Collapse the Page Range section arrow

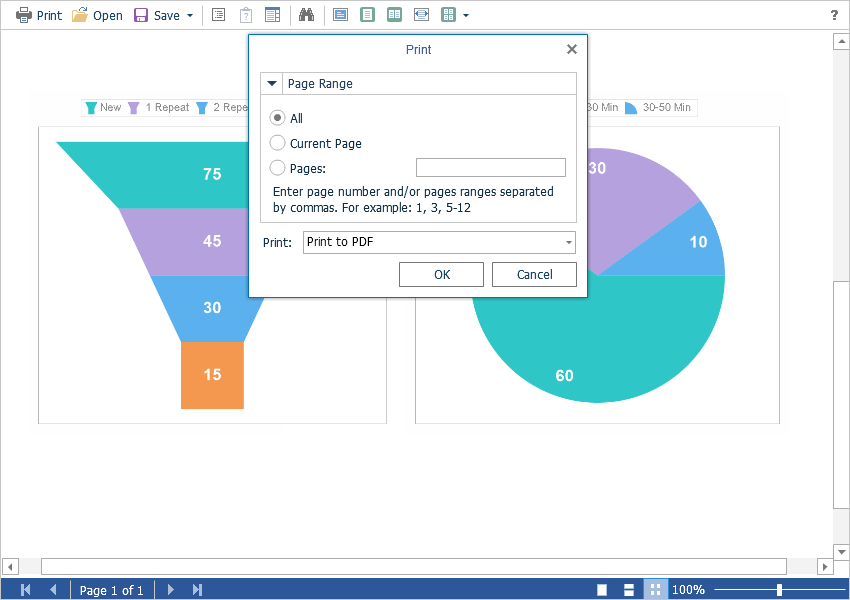point(272,83)
